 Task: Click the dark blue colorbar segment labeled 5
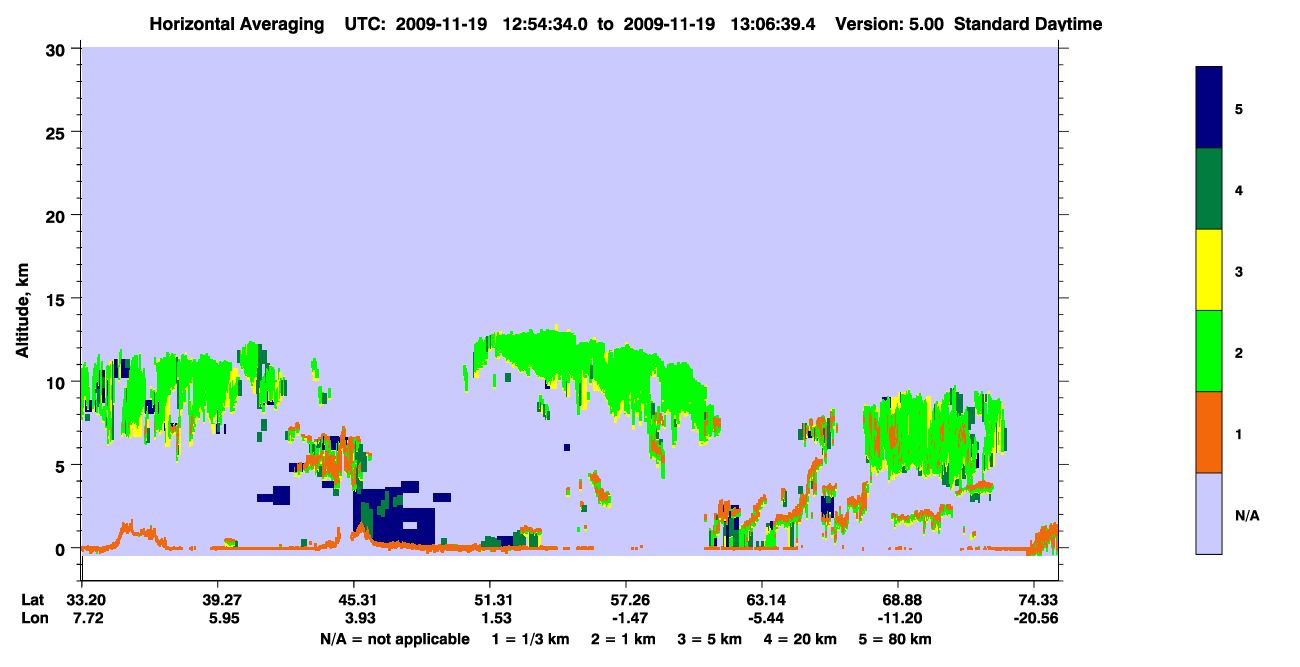(x=1209, y=108)
